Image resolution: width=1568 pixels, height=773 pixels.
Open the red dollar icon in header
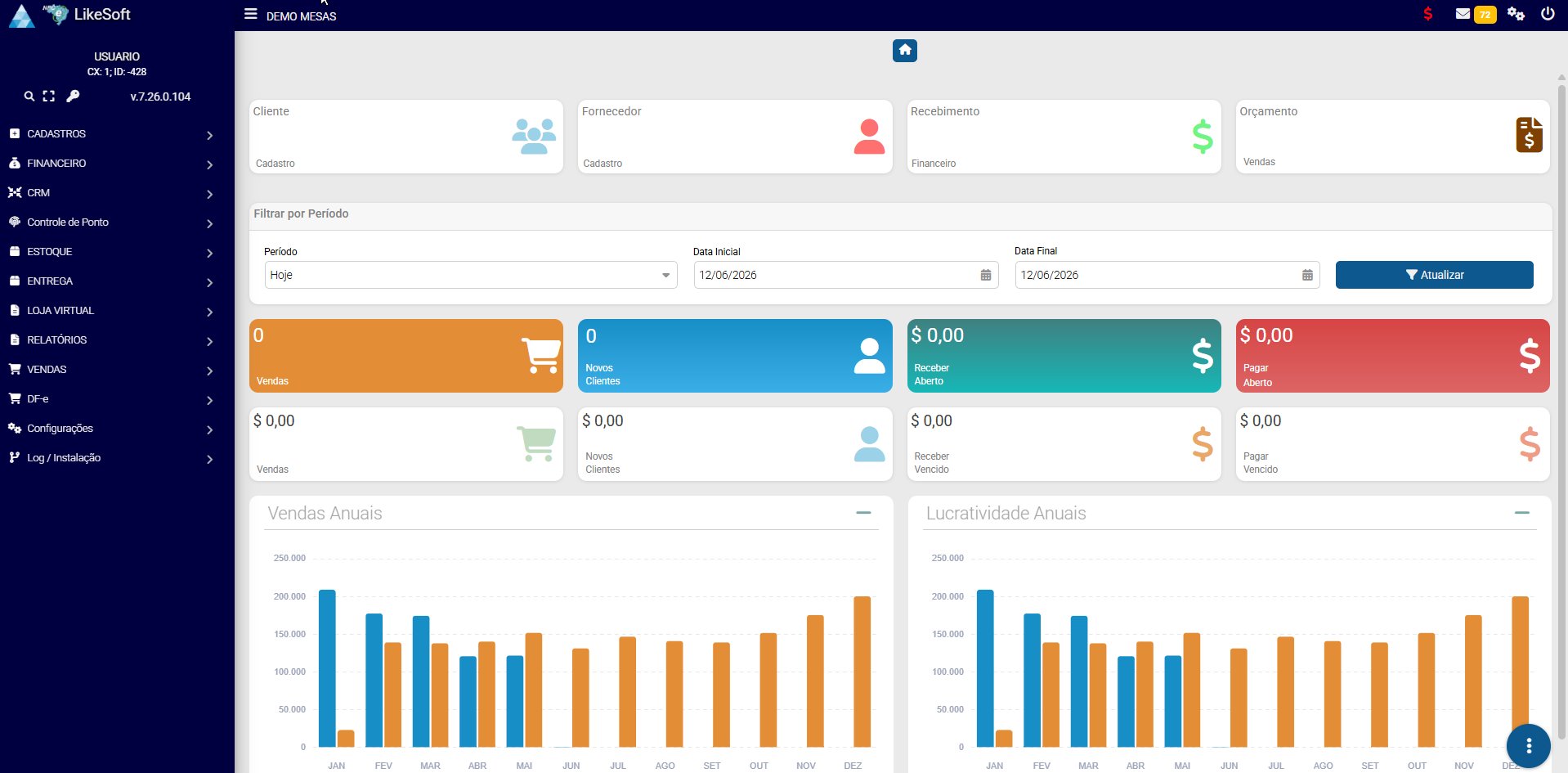[1427, 14]
